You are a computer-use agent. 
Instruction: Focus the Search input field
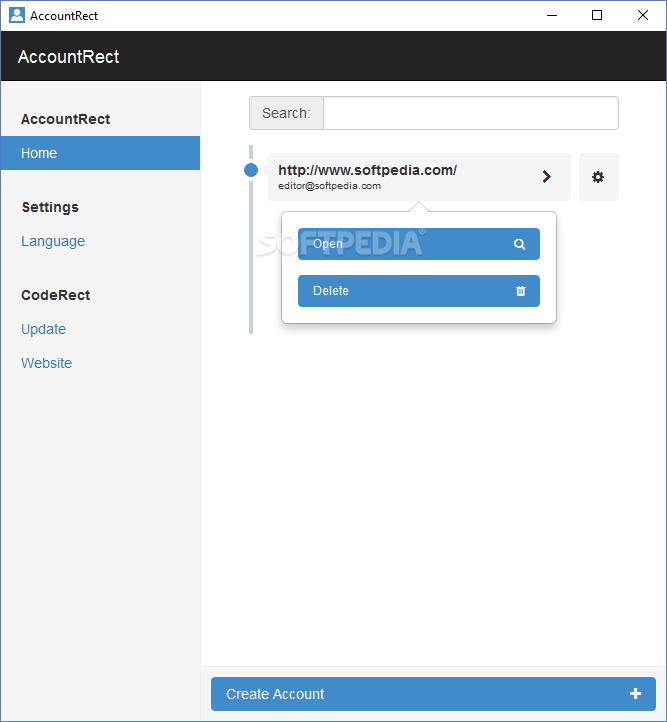[x=471, y=113]
